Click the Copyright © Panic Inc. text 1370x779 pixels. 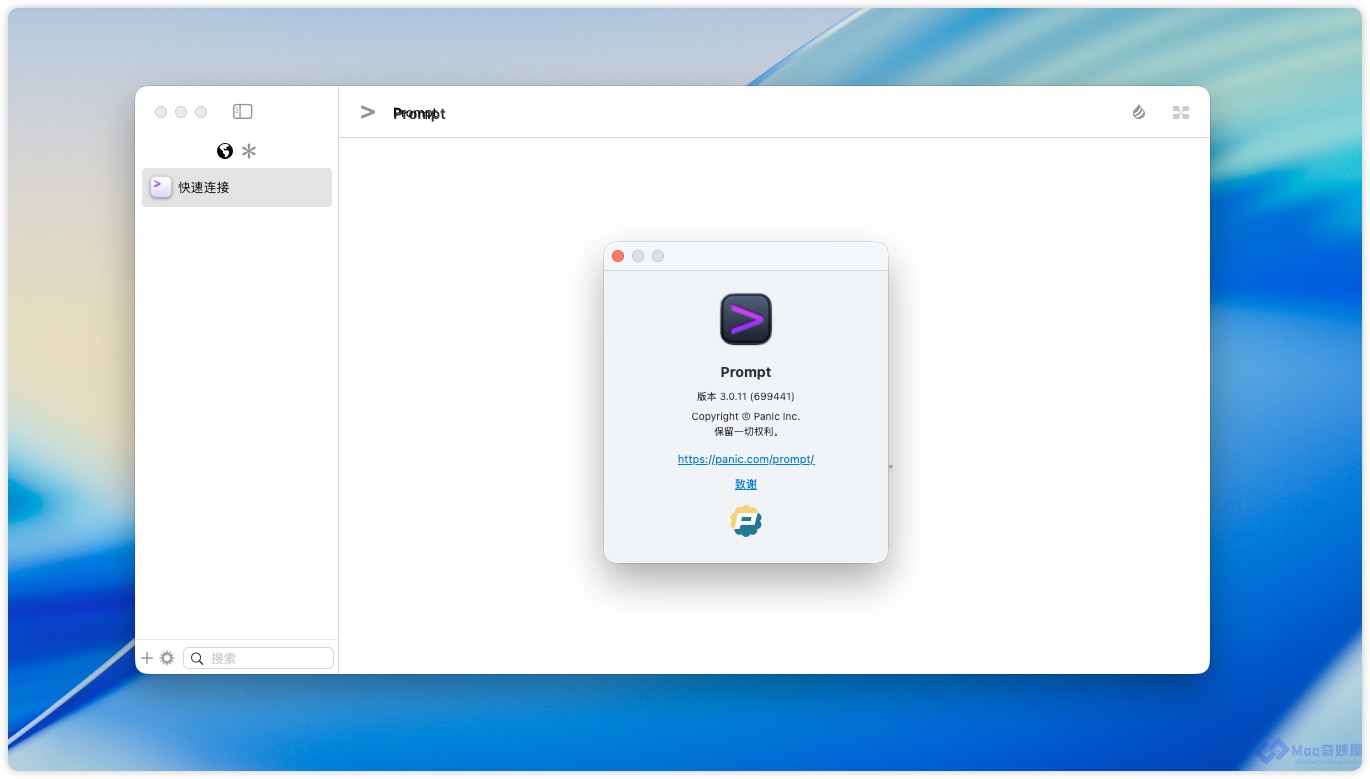(746, 416)
